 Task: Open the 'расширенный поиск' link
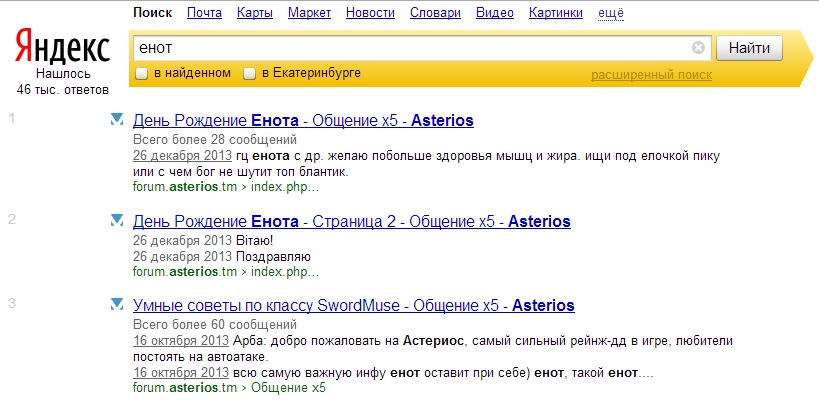point(651,75)
